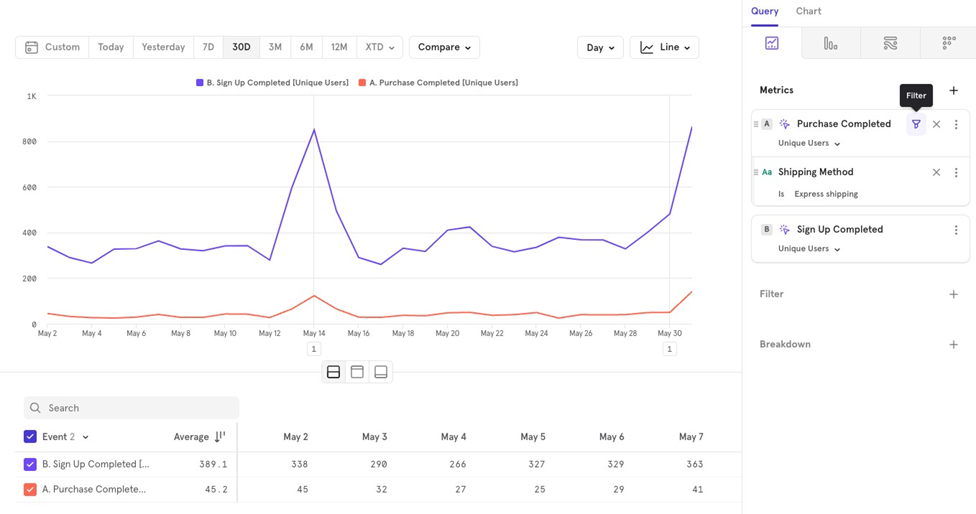Viewport: 976px width, 514px height.
Task: Uncheck B. Sign Up Completed row
Action: click(30, 464)
